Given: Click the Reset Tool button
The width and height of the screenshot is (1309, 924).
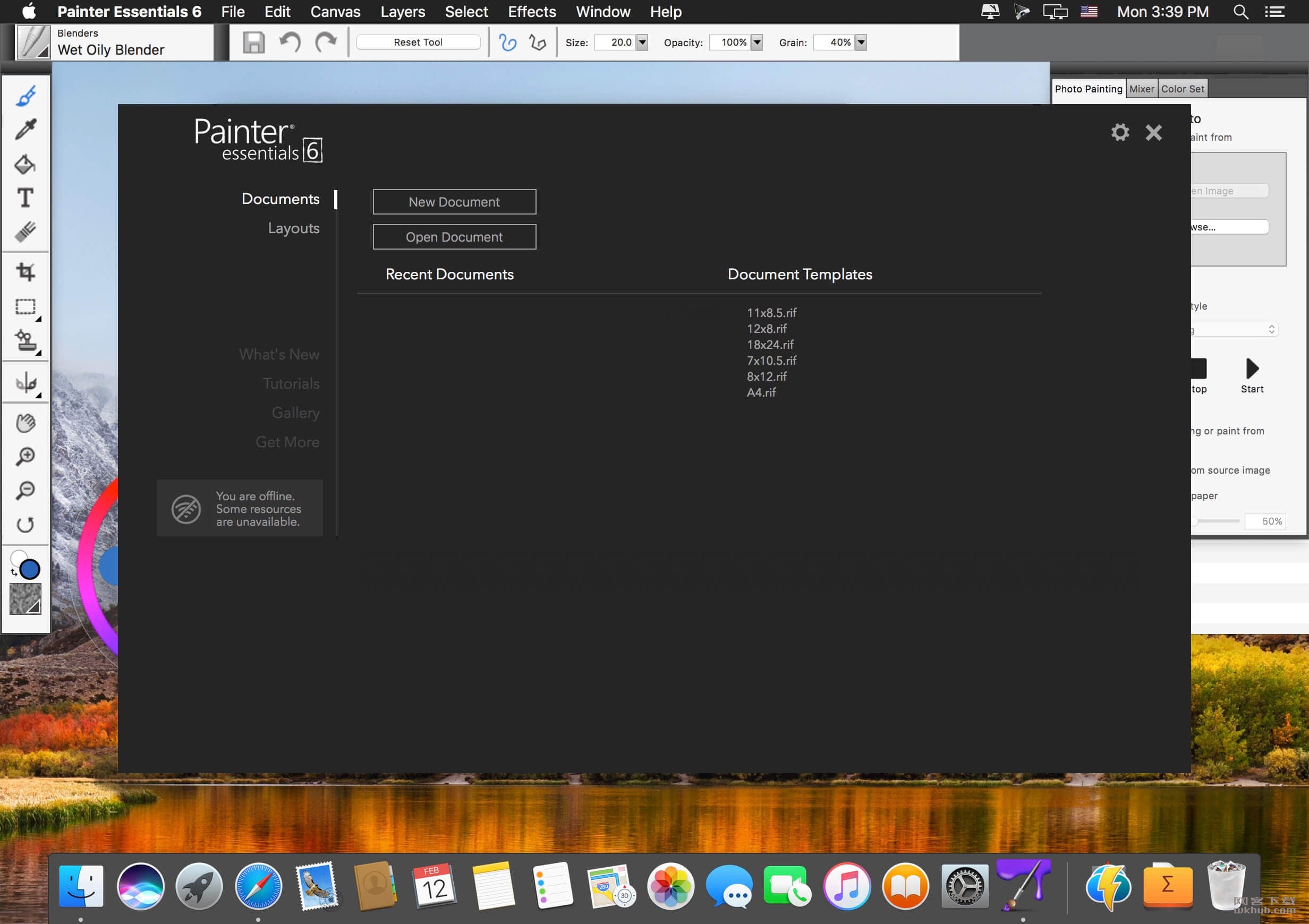Looking at the screenshot, I should click(x=419, y=42).
